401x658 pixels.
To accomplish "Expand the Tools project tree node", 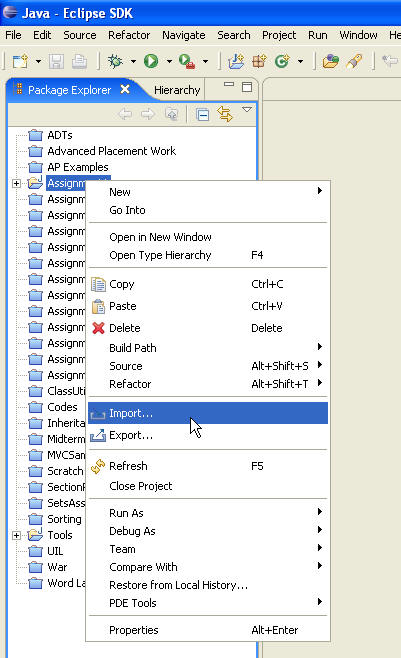I will coord(16,535).
